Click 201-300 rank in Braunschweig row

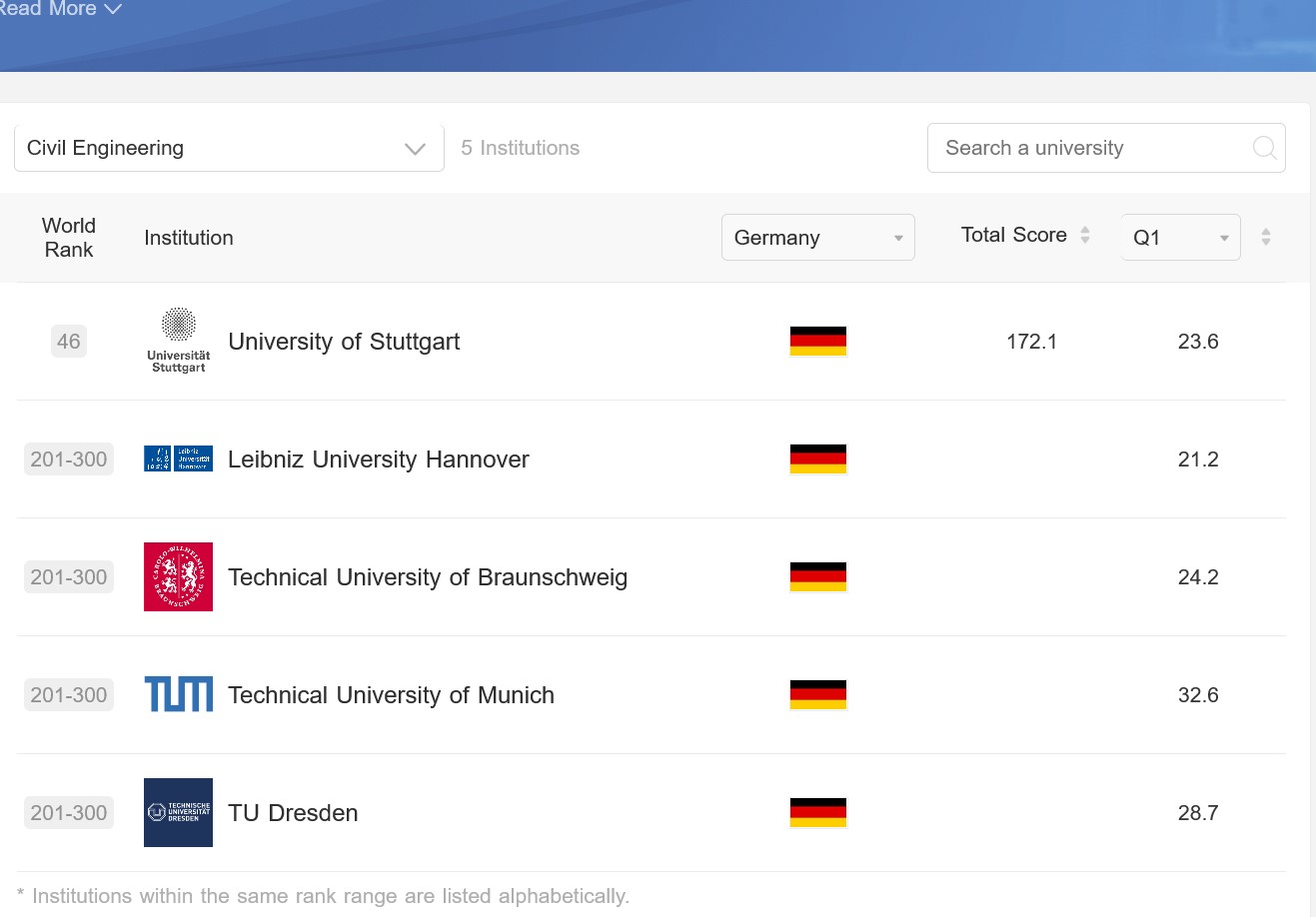pyautogui.click(x=69, y=577)
